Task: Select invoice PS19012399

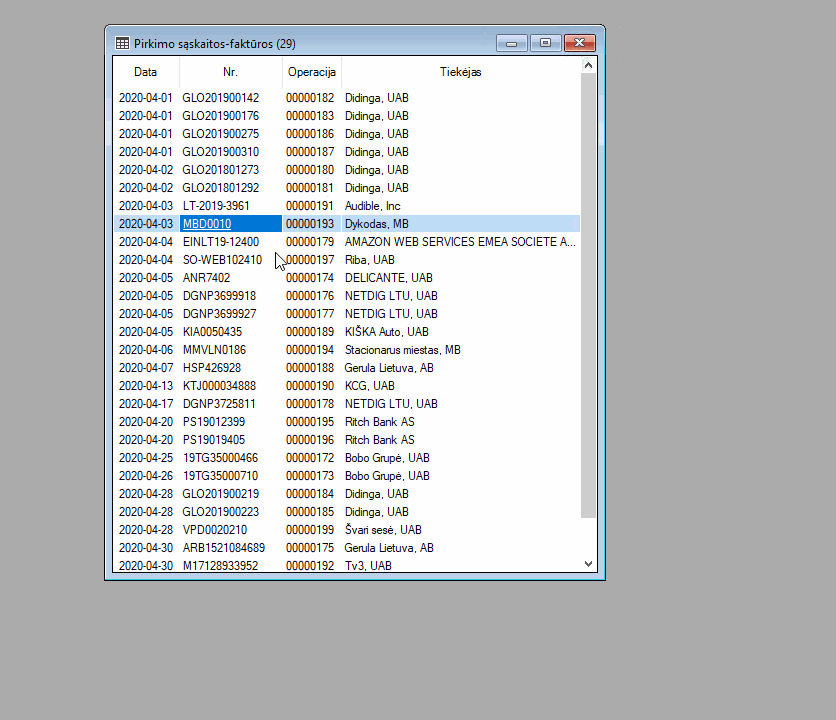Action: [x=214, y=422]
